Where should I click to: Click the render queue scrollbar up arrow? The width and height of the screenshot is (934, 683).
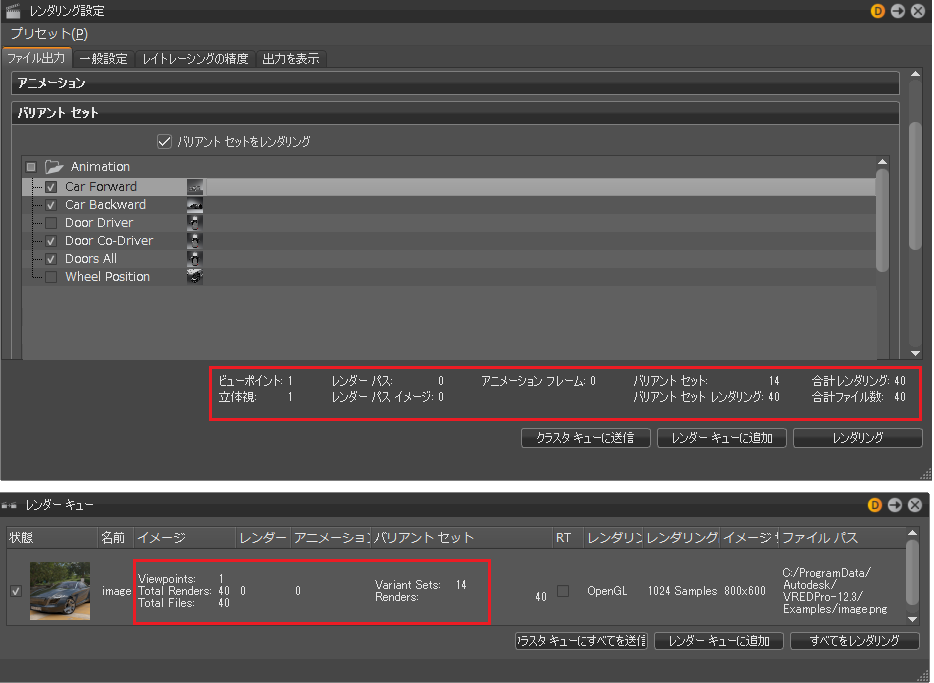[x=912, y=532]
